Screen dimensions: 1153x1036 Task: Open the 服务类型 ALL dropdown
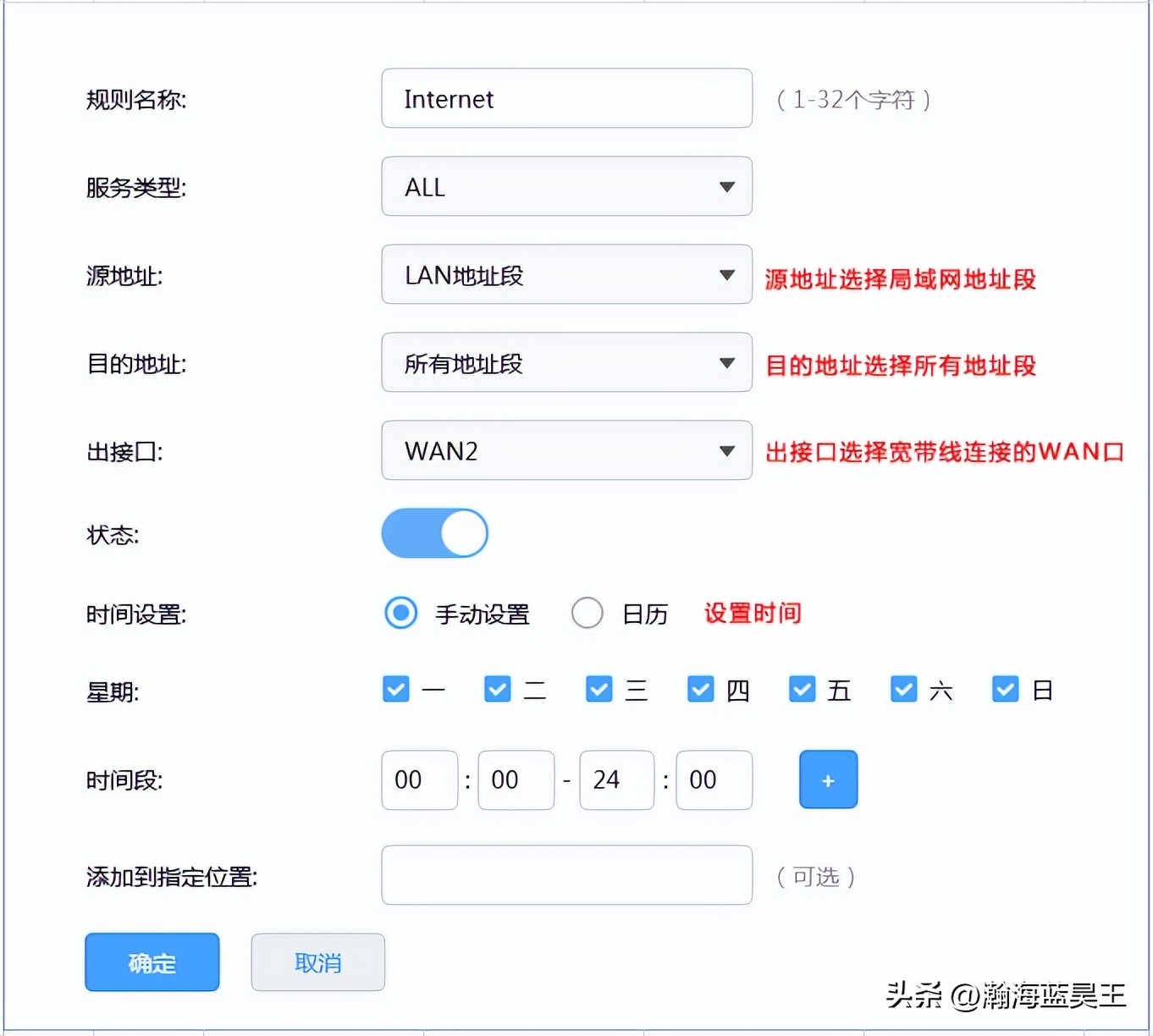tap(565, 186)
